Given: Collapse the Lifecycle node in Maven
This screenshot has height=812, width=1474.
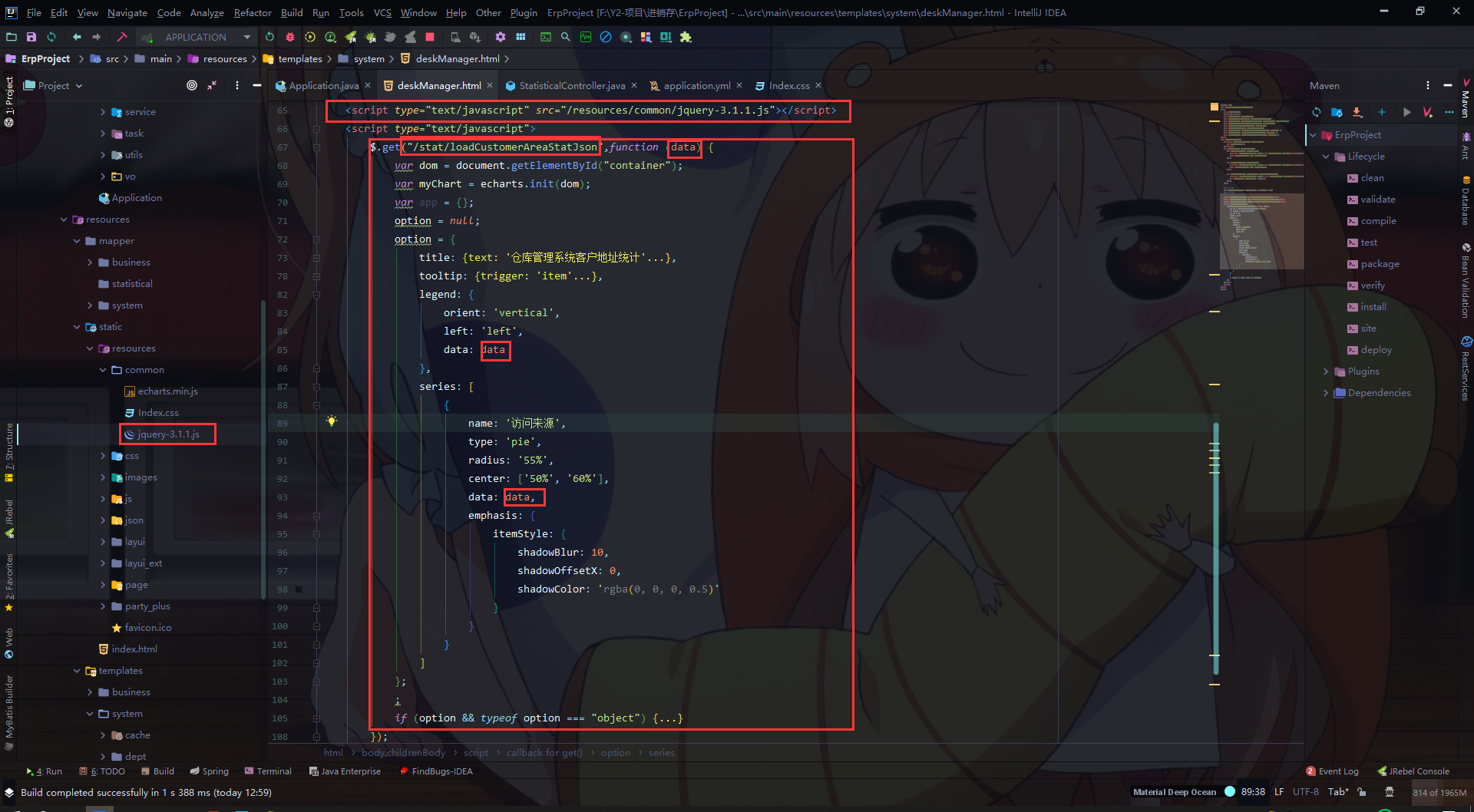Looking at the screenshot, I should point(1326,157).
